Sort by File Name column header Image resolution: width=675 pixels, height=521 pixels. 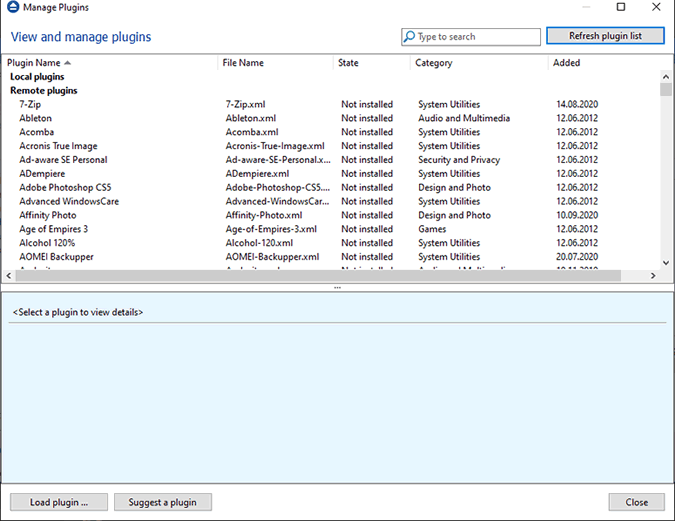pos(276,63)
